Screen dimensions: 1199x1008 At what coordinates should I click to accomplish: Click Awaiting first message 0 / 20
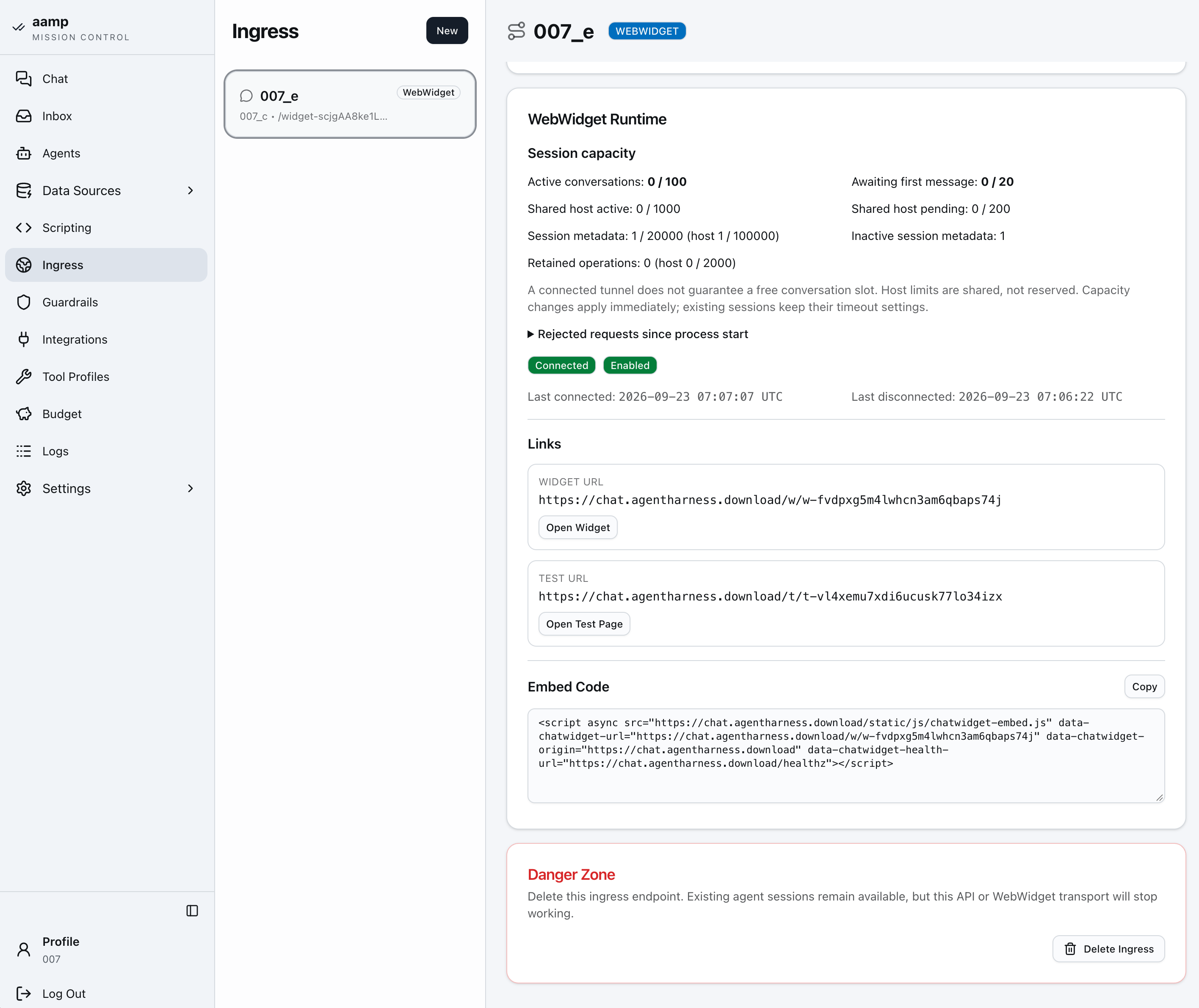click(933, 182)
